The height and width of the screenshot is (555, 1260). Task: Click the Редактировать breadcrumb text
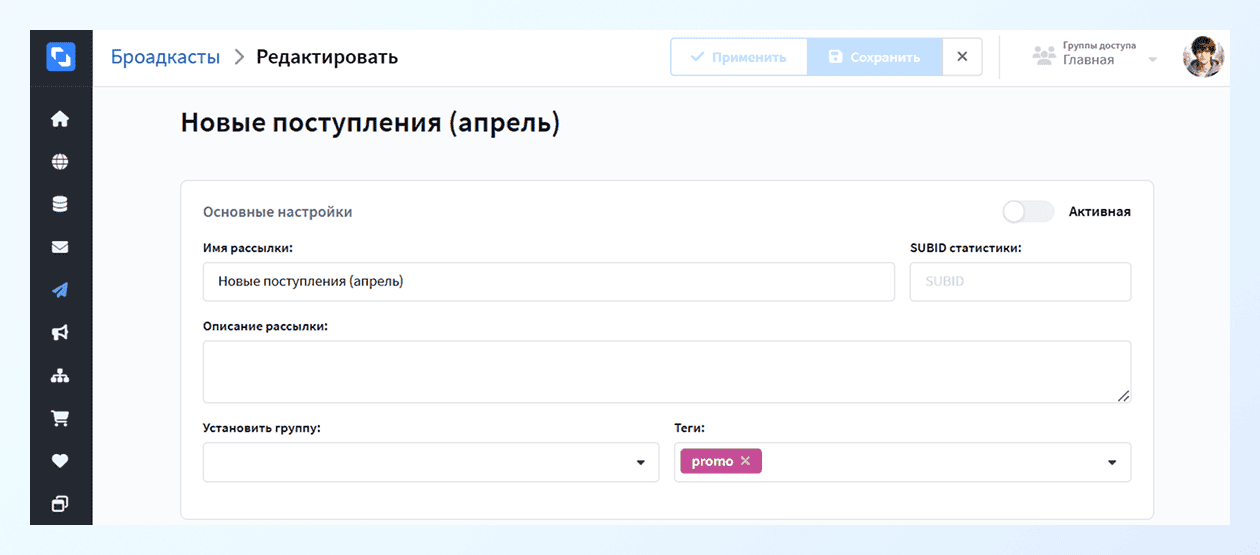(x=327, y=57)
